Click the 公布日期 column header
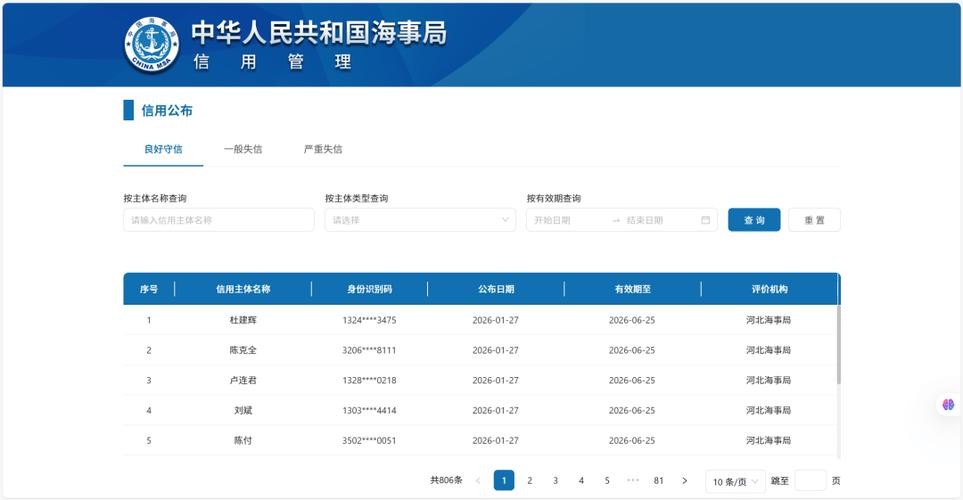This screenshot has height=500, width=963. coord(496,289)
